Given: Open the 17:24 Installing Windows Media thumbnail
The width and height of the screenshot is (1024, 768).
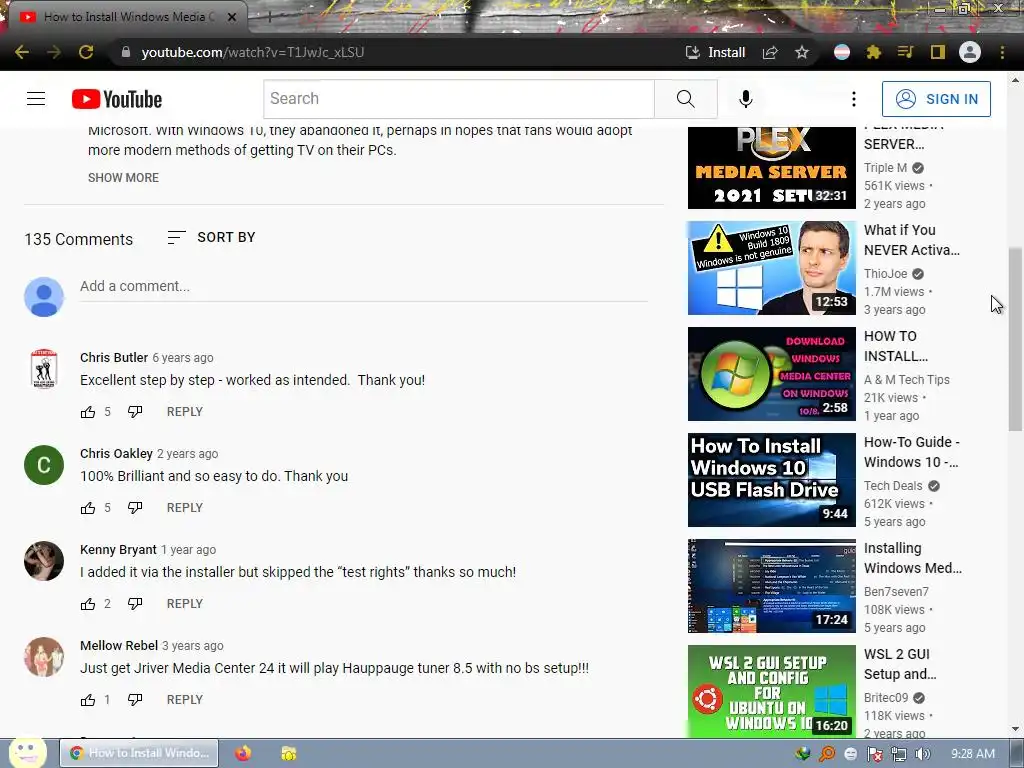Looking at the screenshot, I should click(x=771, y=586).
